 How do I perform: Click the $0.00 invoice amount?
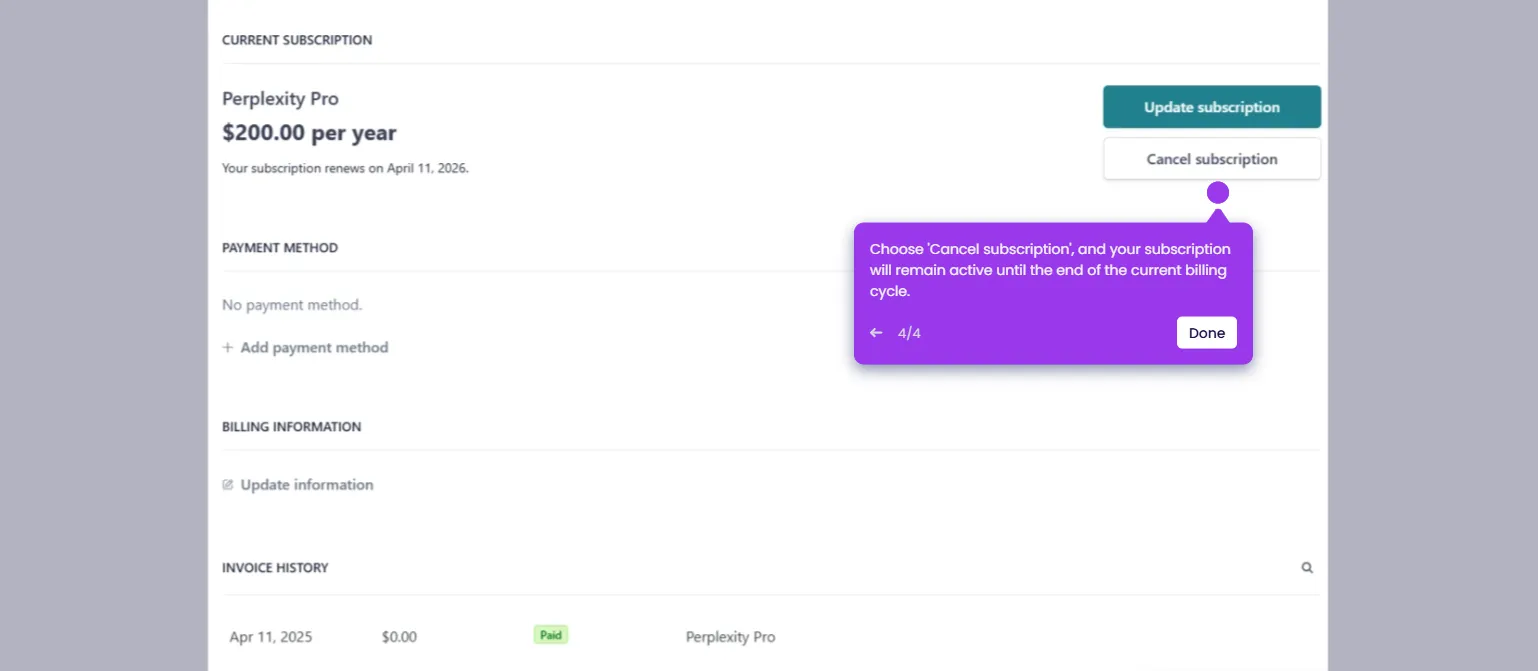click(x=399, y=637)
